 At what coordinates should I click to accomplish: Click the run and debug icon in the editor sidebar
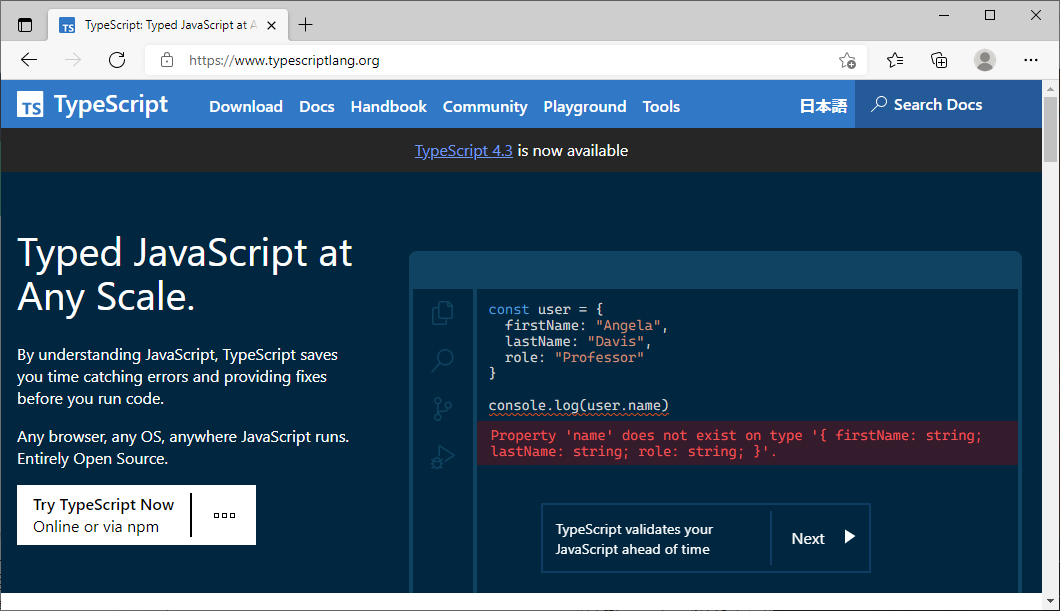pyautogui.click(x=442, y=458)
